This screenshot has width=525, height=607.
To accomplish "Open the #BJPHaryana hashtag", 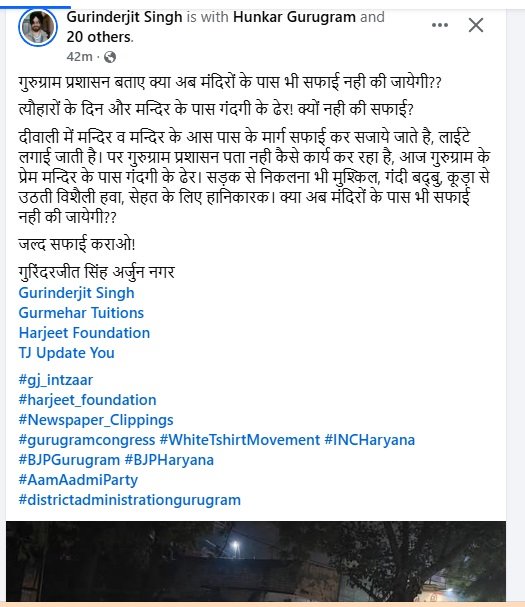I will (x=169, y=460).
